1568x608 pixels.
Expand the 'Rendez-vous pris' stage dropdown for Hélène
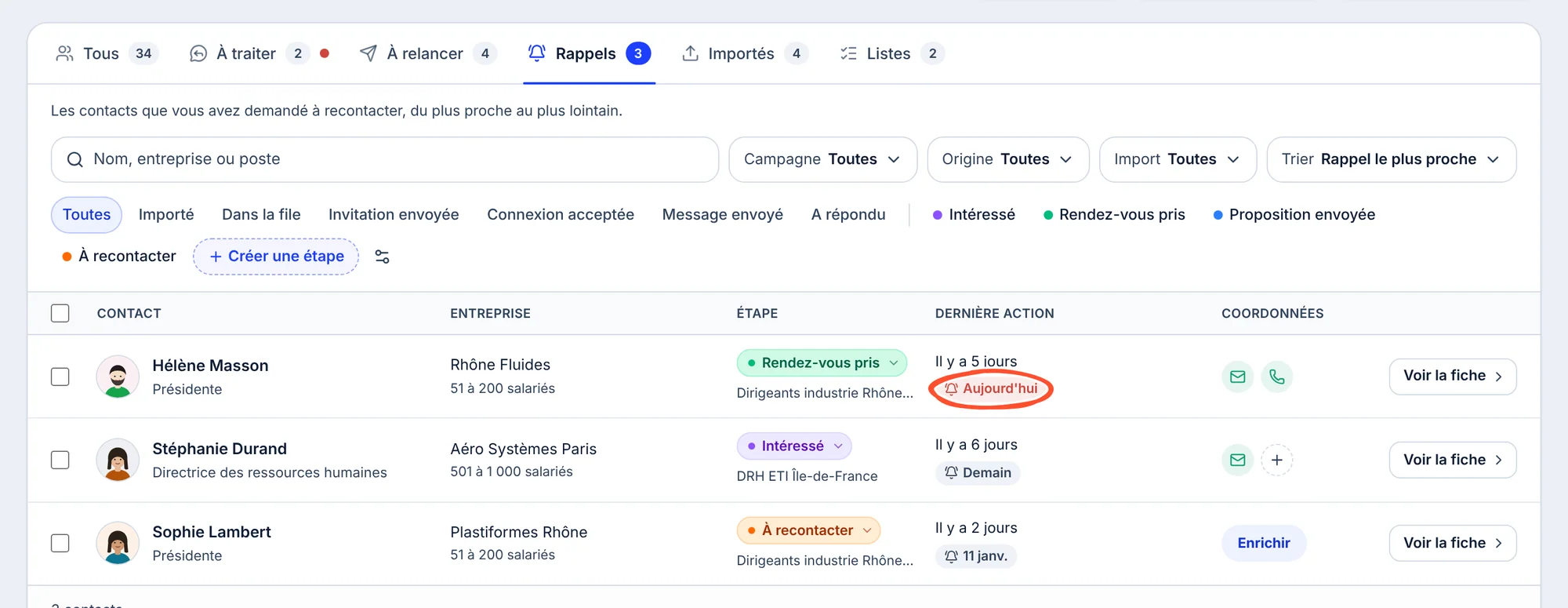pyautogui.click(x=822, y=363)
